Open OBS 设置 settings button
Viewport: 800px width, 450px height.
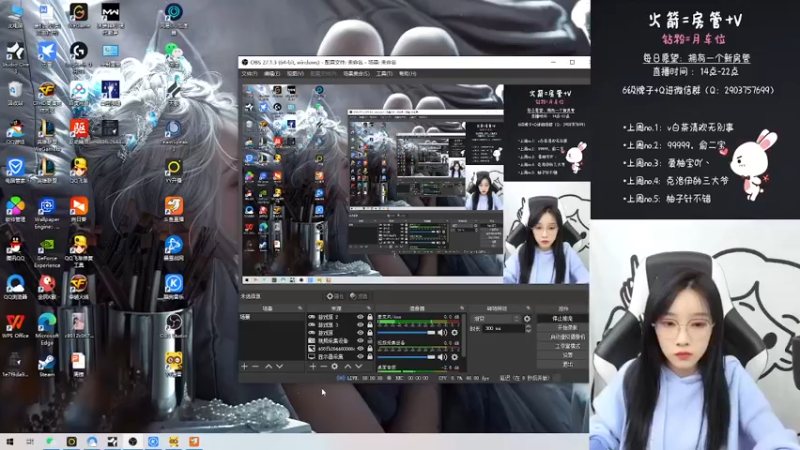click(x=563, y=355)
